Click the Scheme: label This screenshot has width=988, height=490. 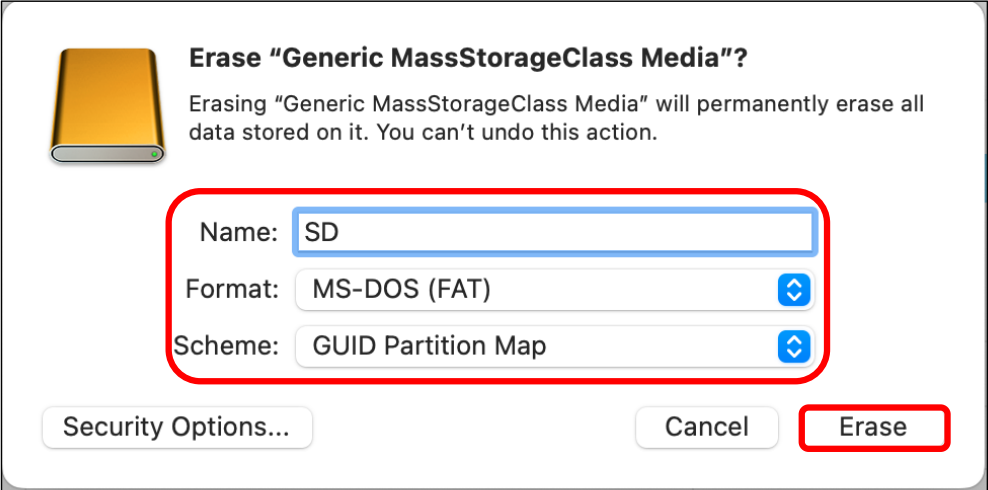click(x=226, y=346)
